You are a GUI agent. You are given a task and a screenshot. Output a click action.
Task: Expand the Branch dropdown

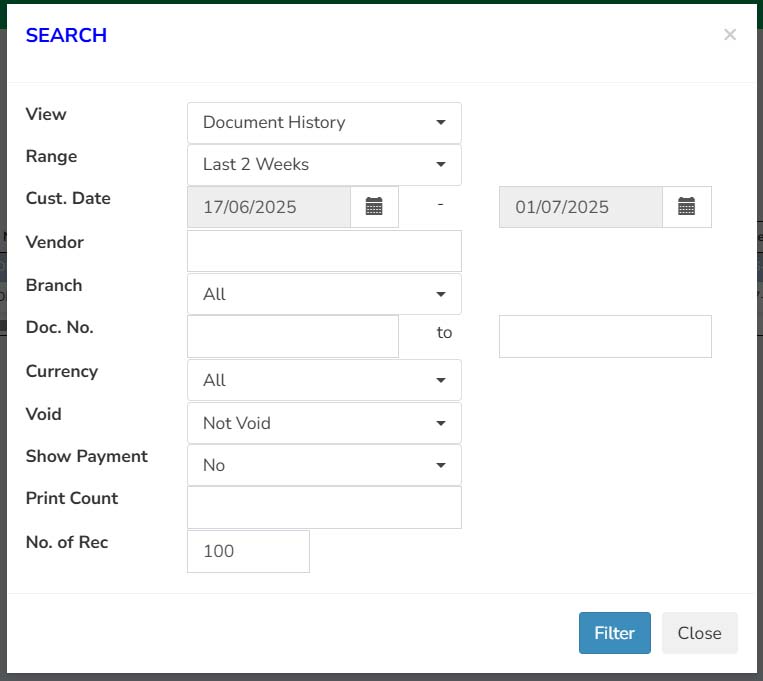point(324,294)
